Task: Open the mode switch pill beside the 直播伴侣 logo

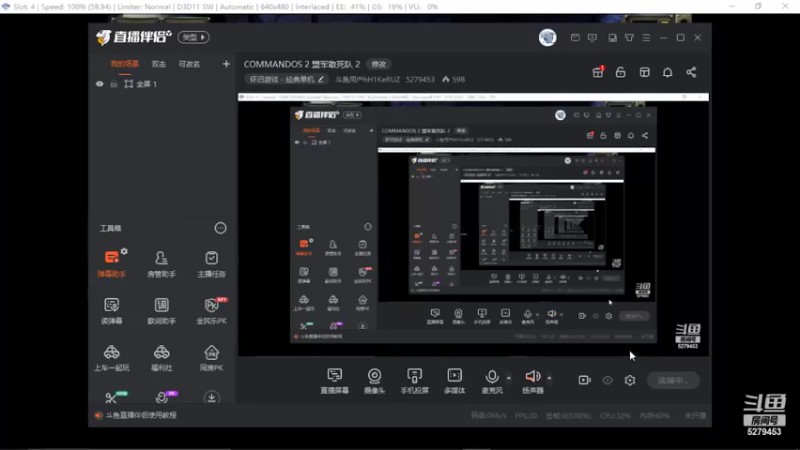Action: point(193,37)
